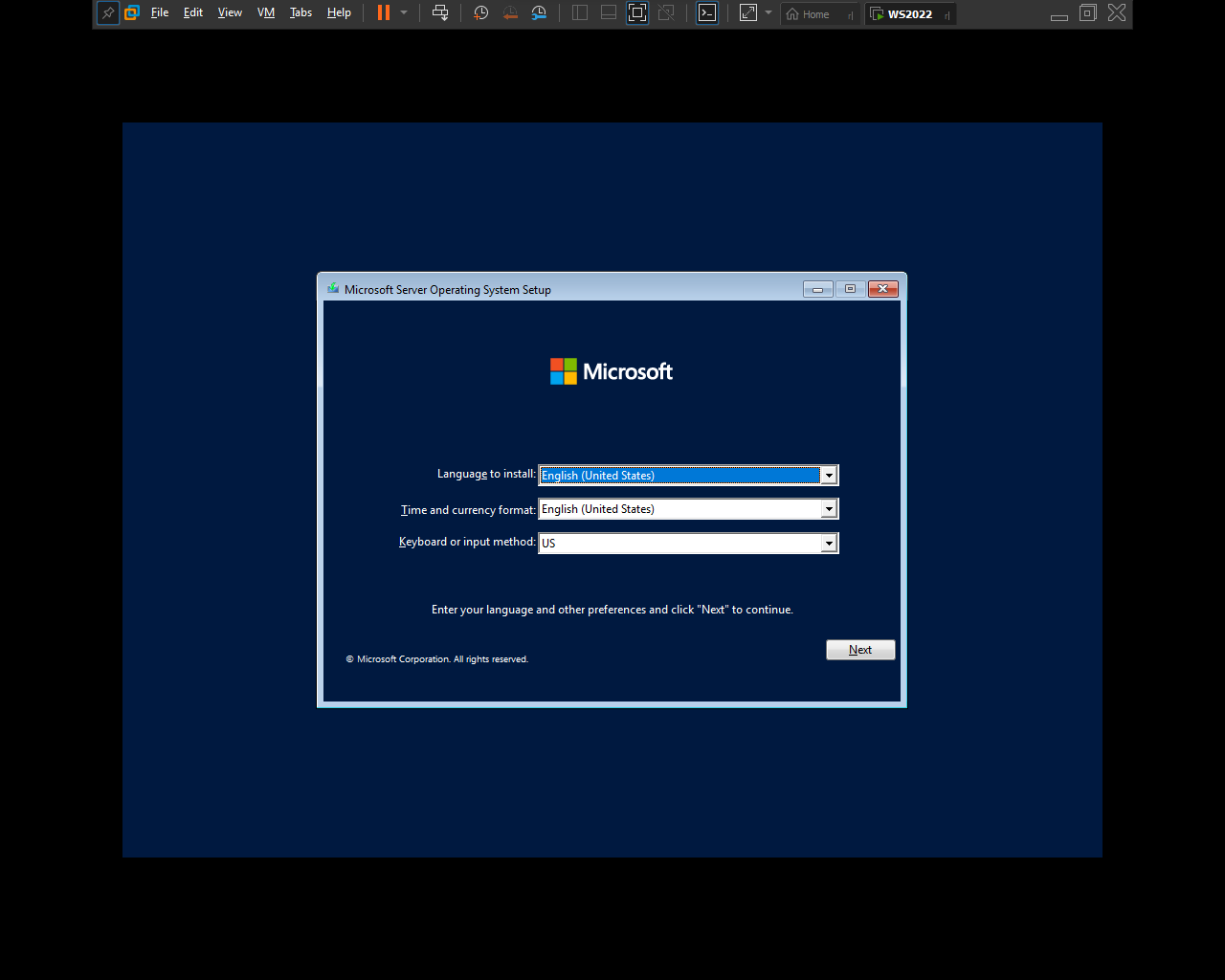Switch to Unity mode icon
Image resolution: width=1225 pixels, height=980 pixels.
click(x=667, y=13)
